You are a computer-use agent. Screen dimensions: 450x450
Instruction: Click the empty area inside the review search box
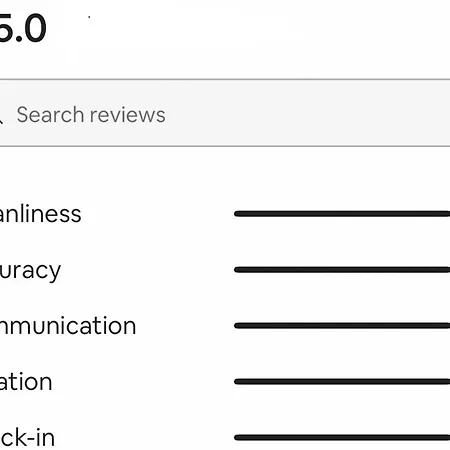click(307, 113)
